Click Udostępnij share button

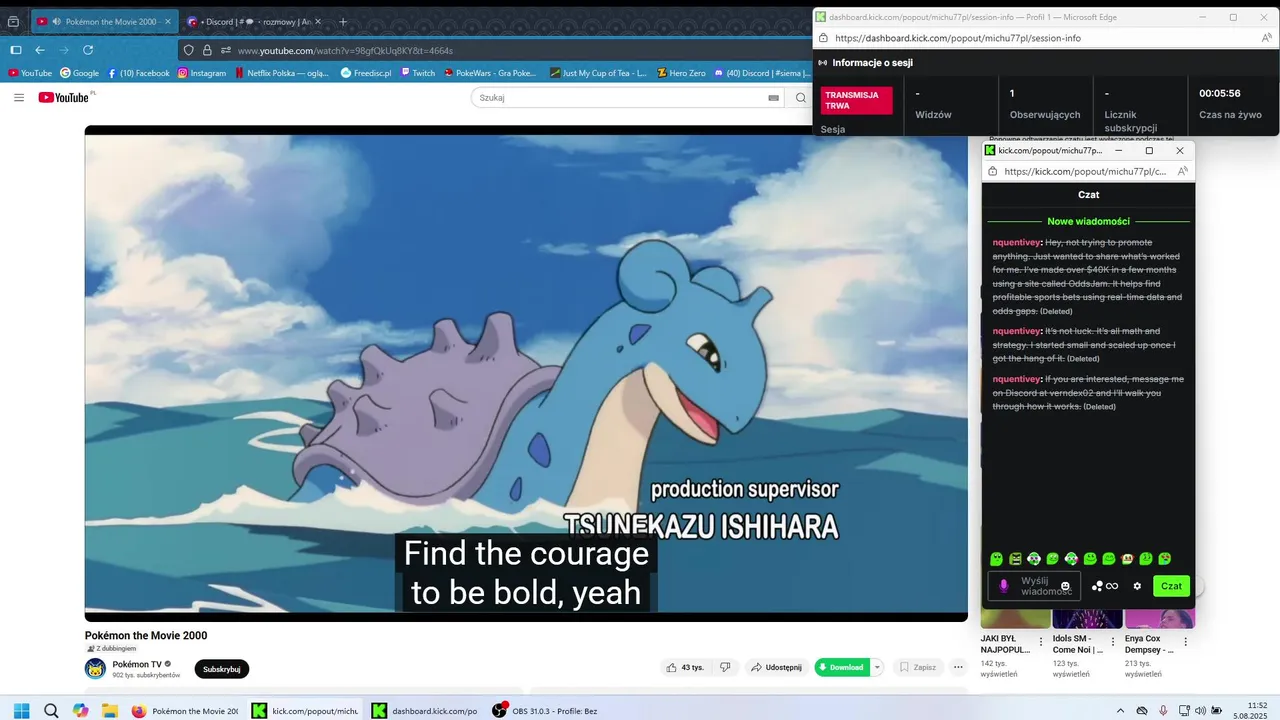click(x=776, y=667)
